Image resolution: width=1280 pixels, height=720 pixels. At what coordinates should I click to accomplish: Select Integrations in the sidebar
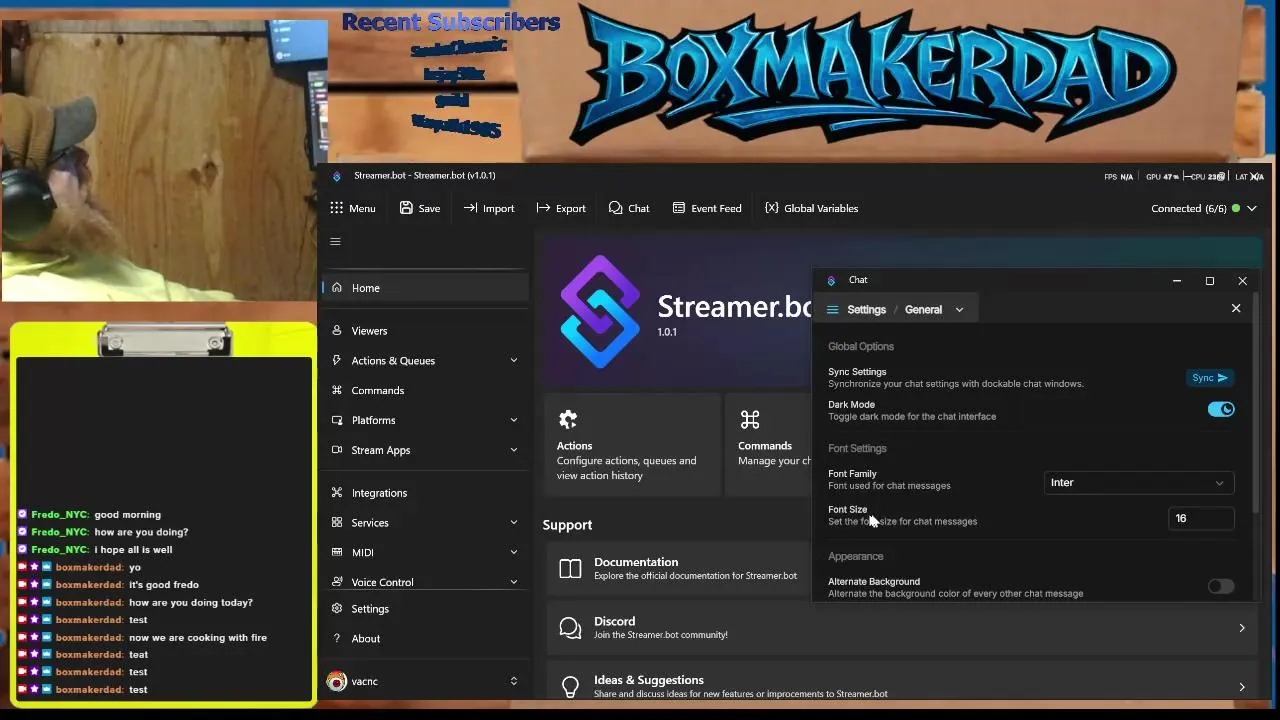click(x=425, y=493)
